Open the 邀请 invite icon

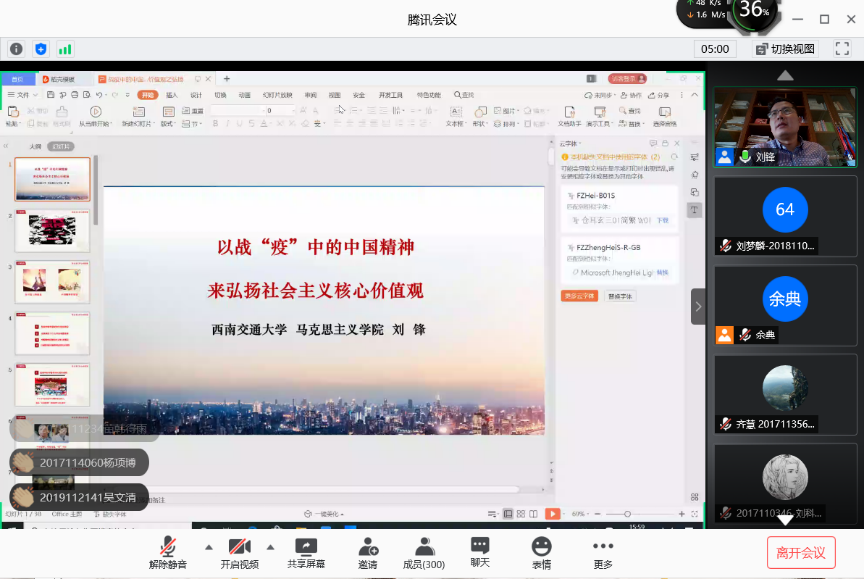[x=368, y=553]
